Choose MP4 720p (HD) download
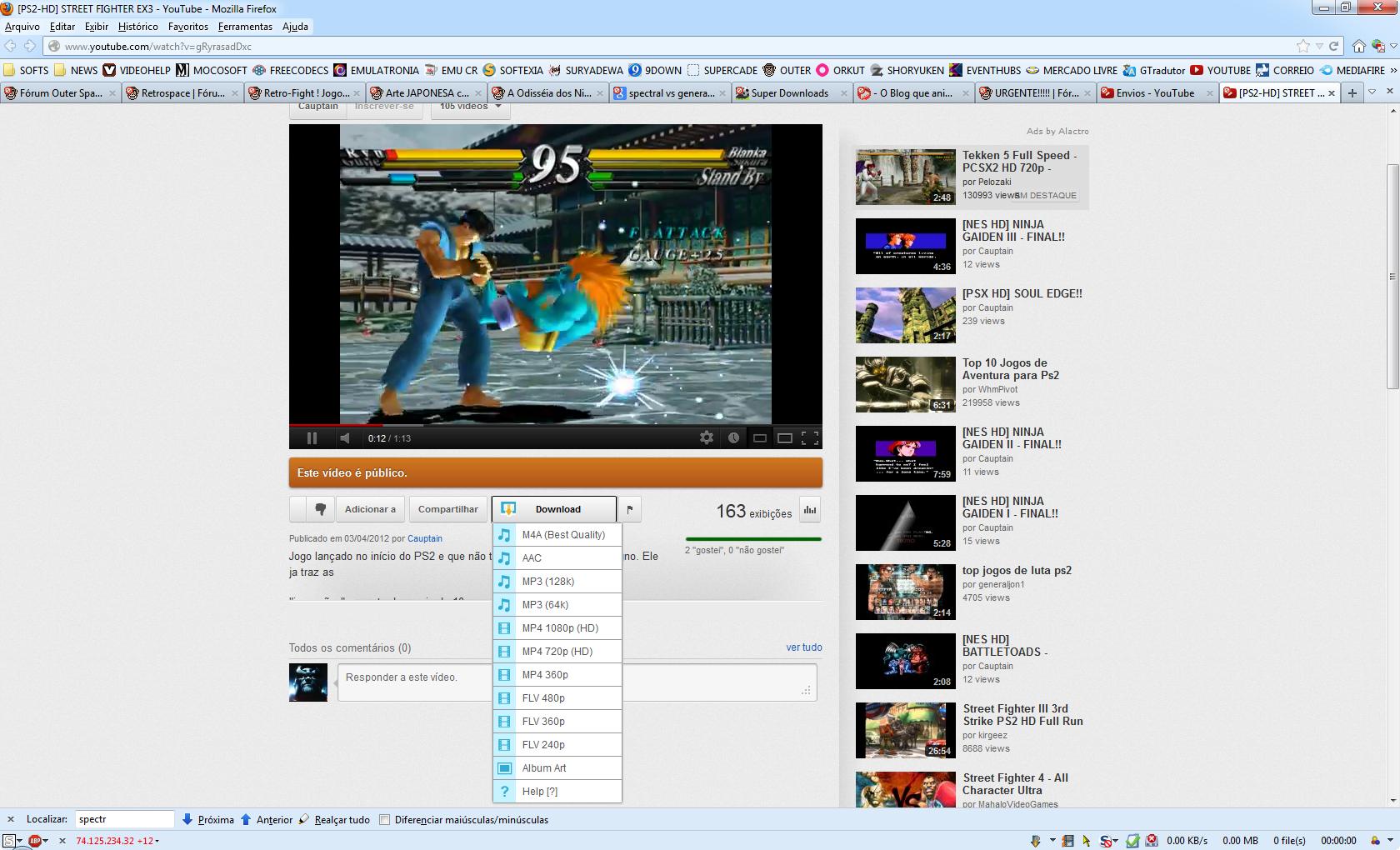The width and height of the screenshot is (1400, 850). coord(557,652)
